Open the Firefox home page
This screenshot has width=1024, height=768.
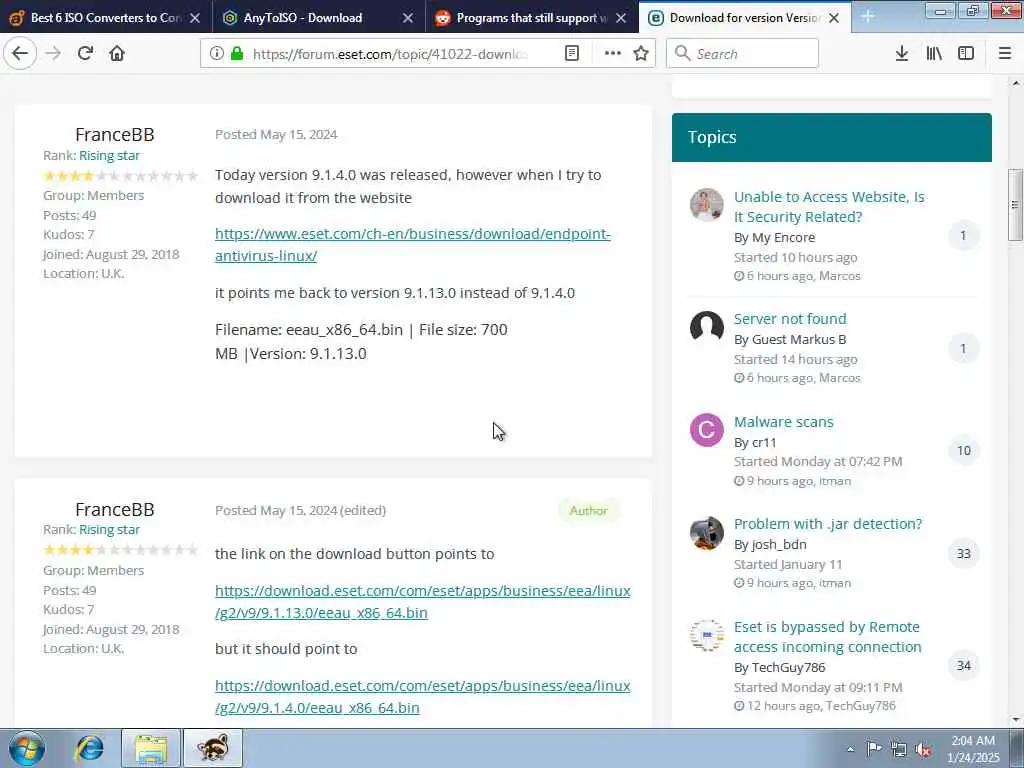117,54
